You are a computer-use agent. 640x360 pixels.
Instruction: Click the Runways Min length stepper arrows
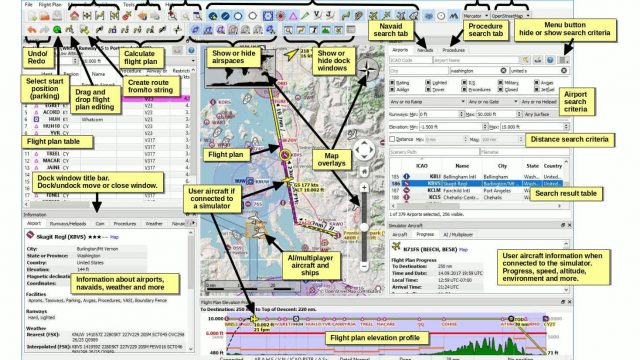click(x=462, y=114)
